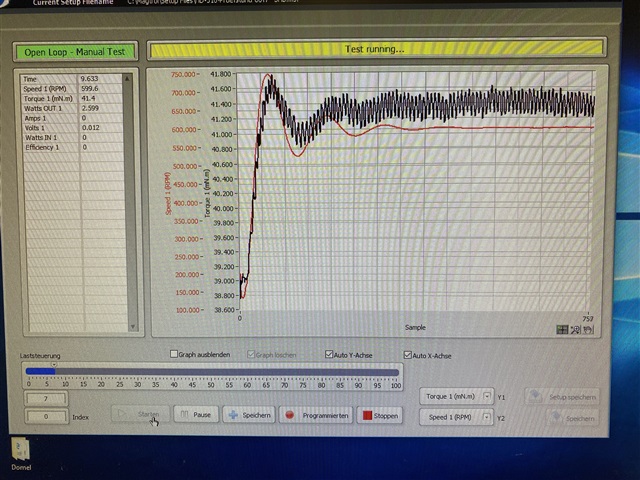Activate the graph zoom magnifier tool
The image size is (640, 480).
575,329
